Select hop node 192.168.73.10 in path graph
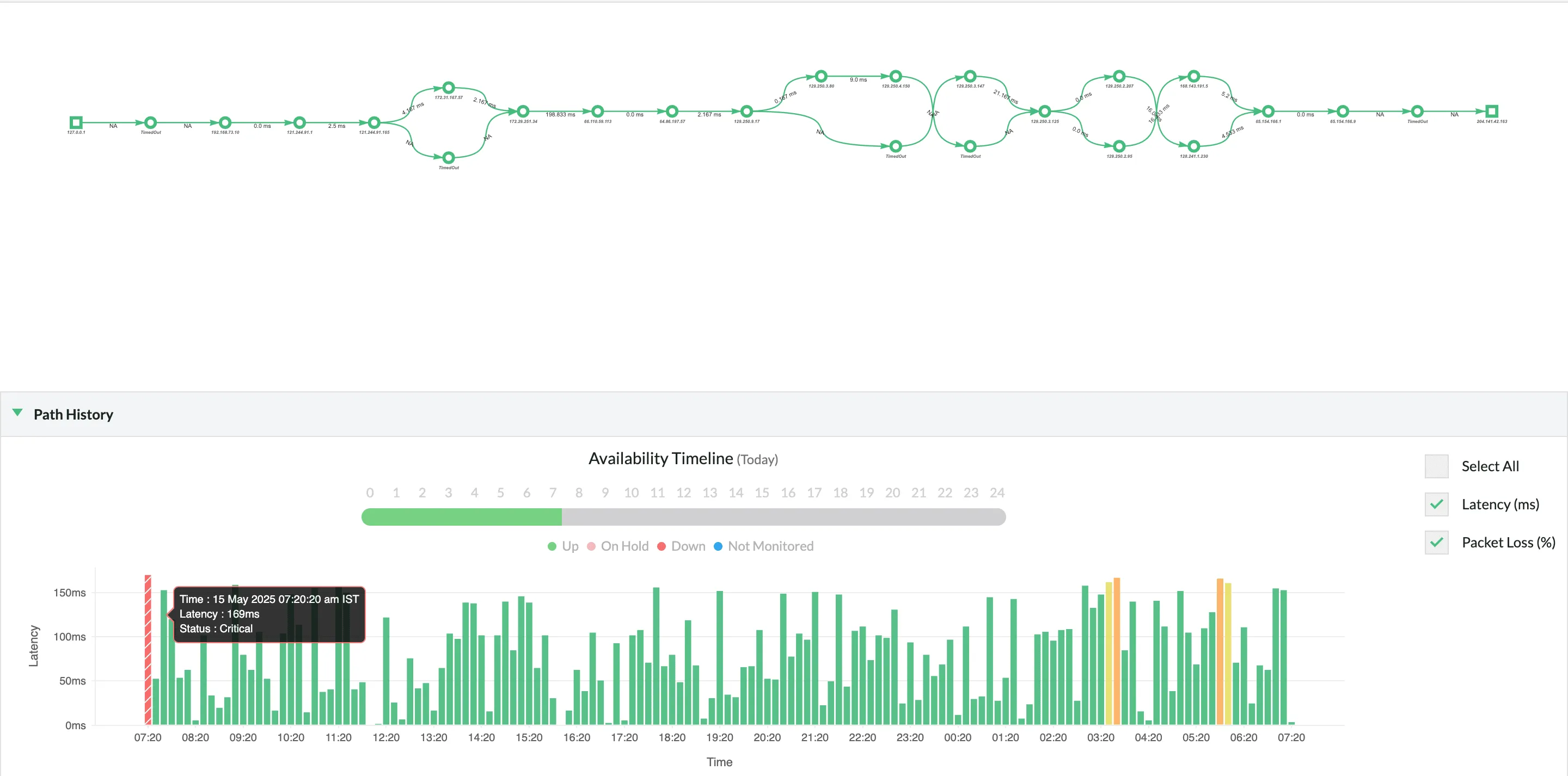This screenshot has height=776, width=1568. [x=225, y=122]
